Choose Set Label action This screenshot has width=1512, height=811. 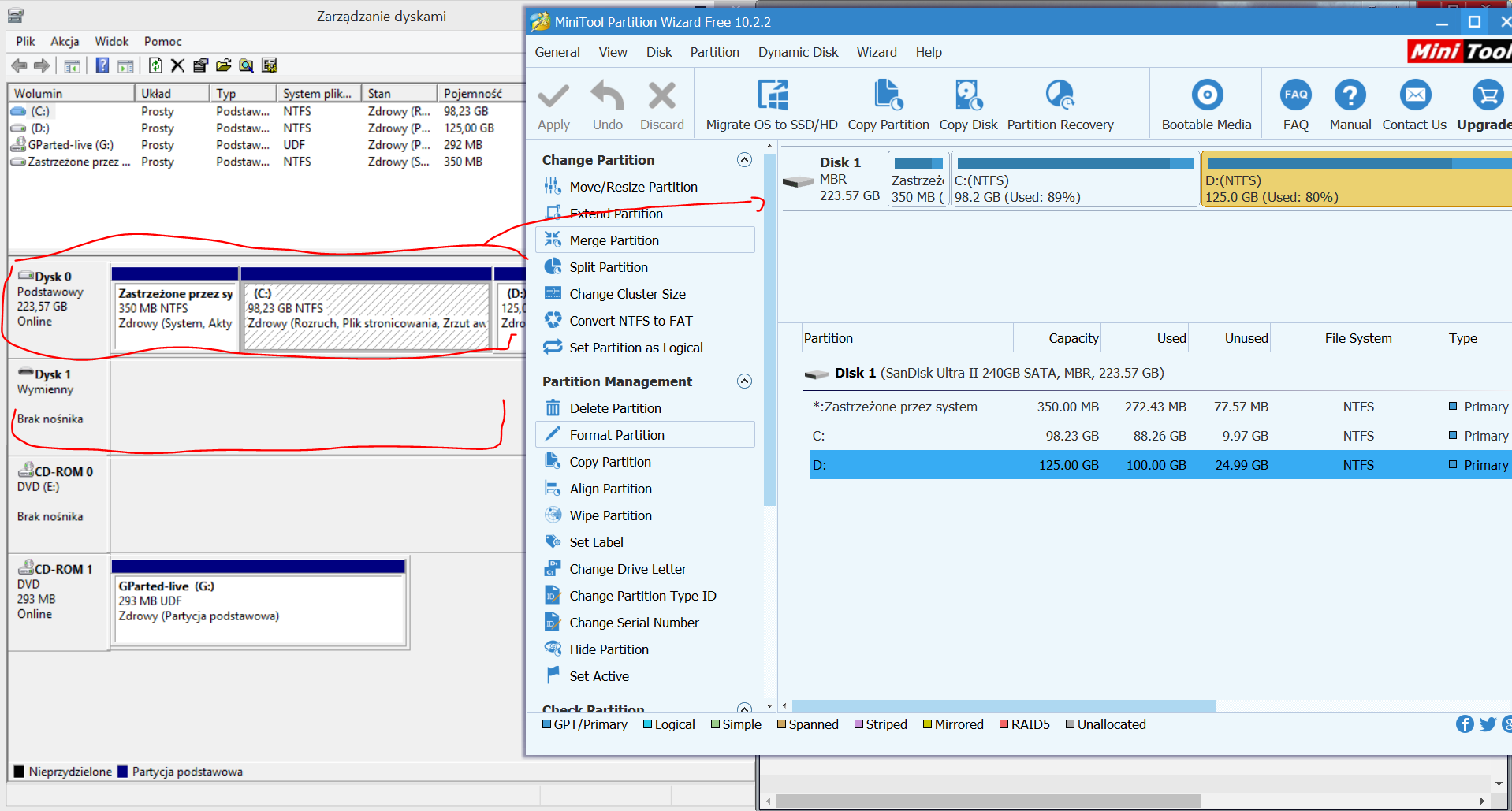click(596, 542)
